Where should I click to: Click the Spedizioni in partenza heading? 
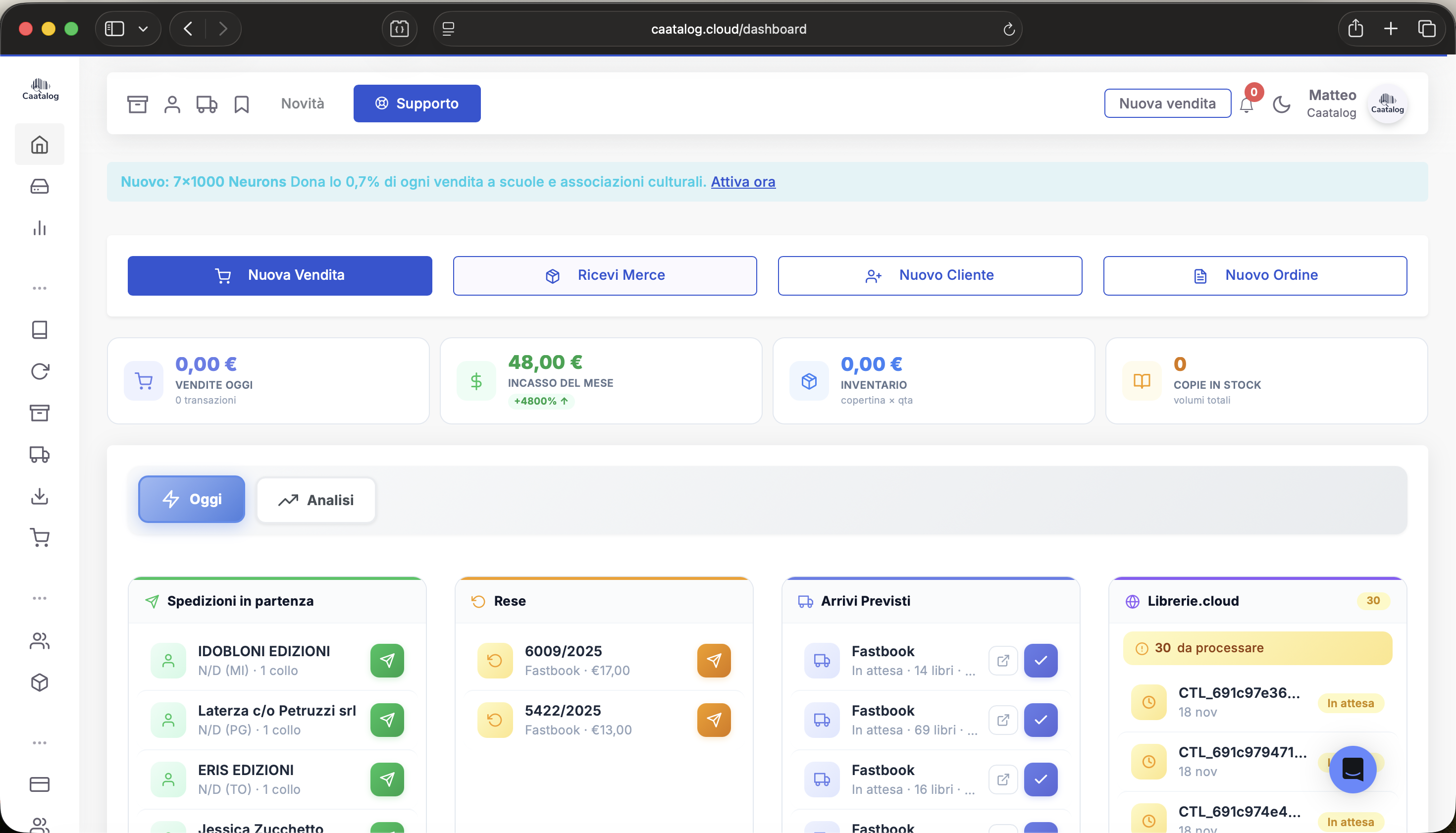pos(240,601)
